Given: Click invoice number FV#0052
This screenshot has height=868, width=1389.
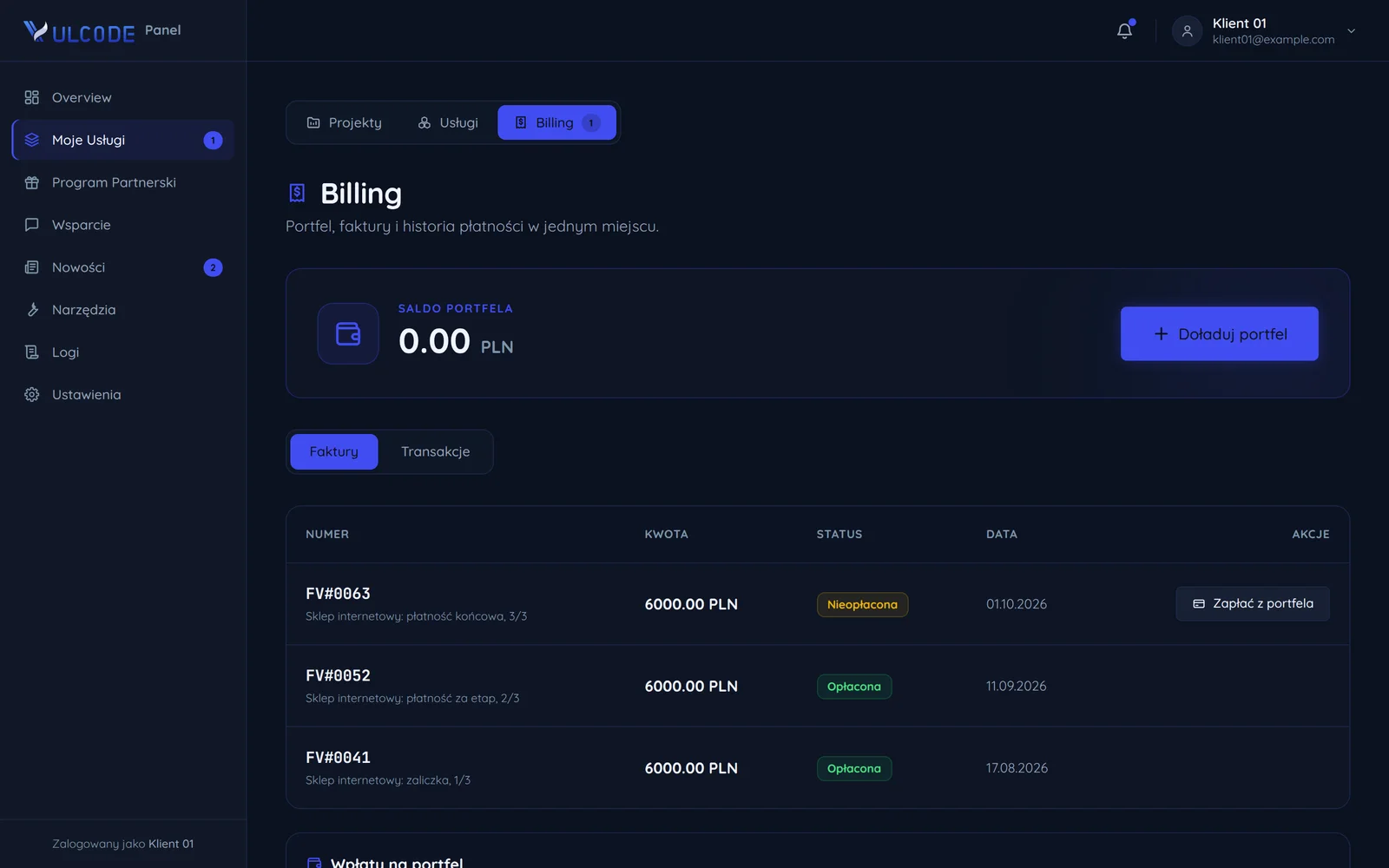Looking at the screenshot, I should pyautogui.click(x=338, y=675).
